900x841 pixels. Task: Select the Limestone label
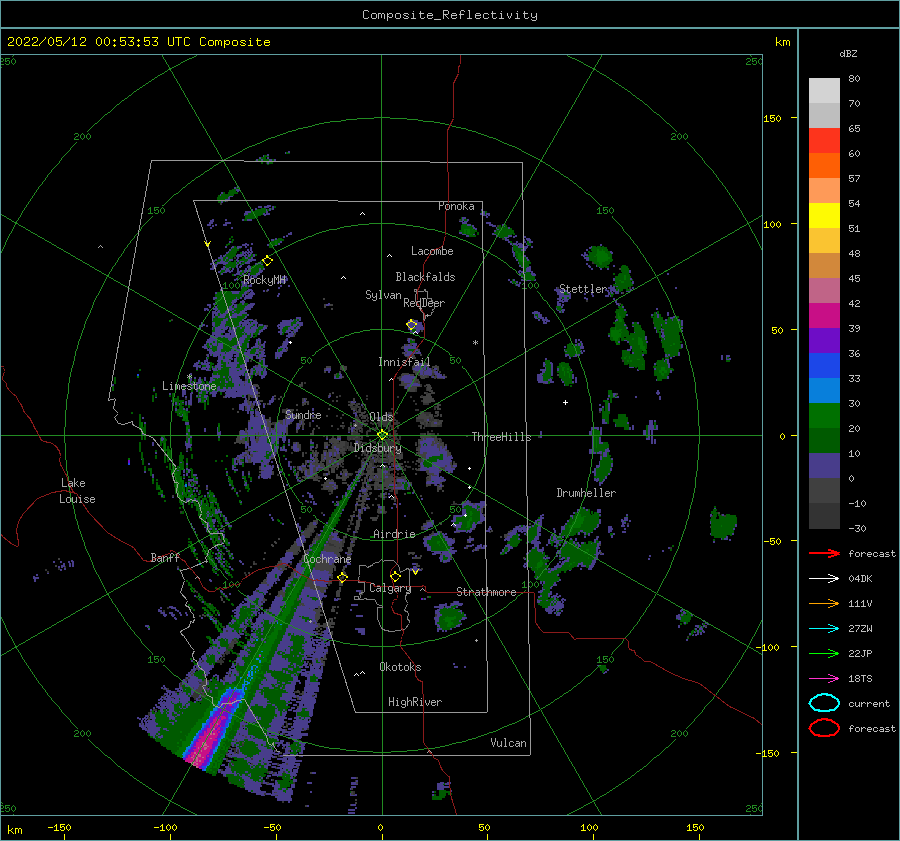click(189, 386)
